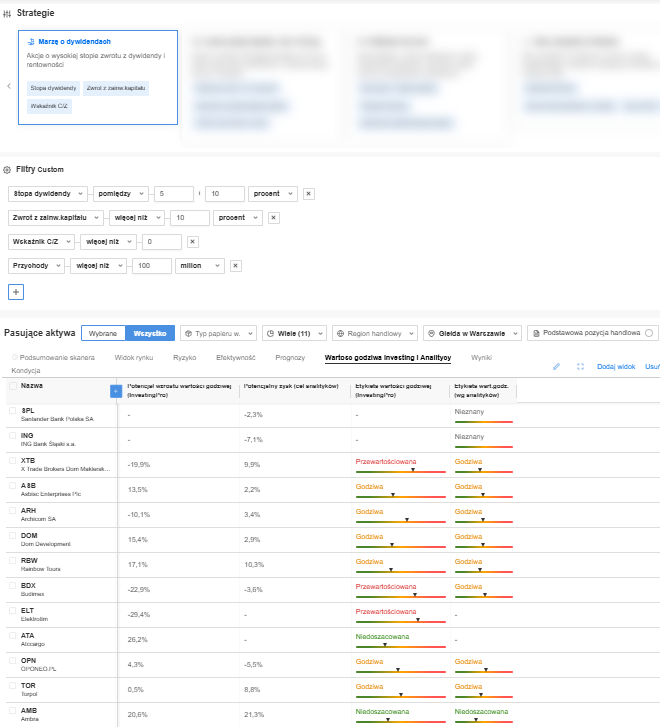Viewport: 660px width, 727px height.
Task: Open the Region handlowy dropdown
Action: [375, 333]
